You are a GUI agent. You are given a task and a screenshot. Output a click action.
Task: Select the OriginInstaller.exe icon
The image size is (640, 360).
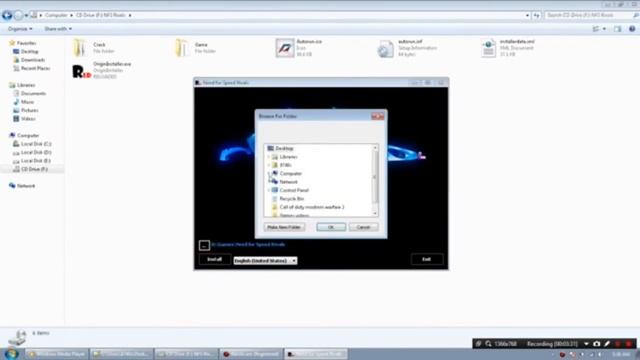[81, 71]
